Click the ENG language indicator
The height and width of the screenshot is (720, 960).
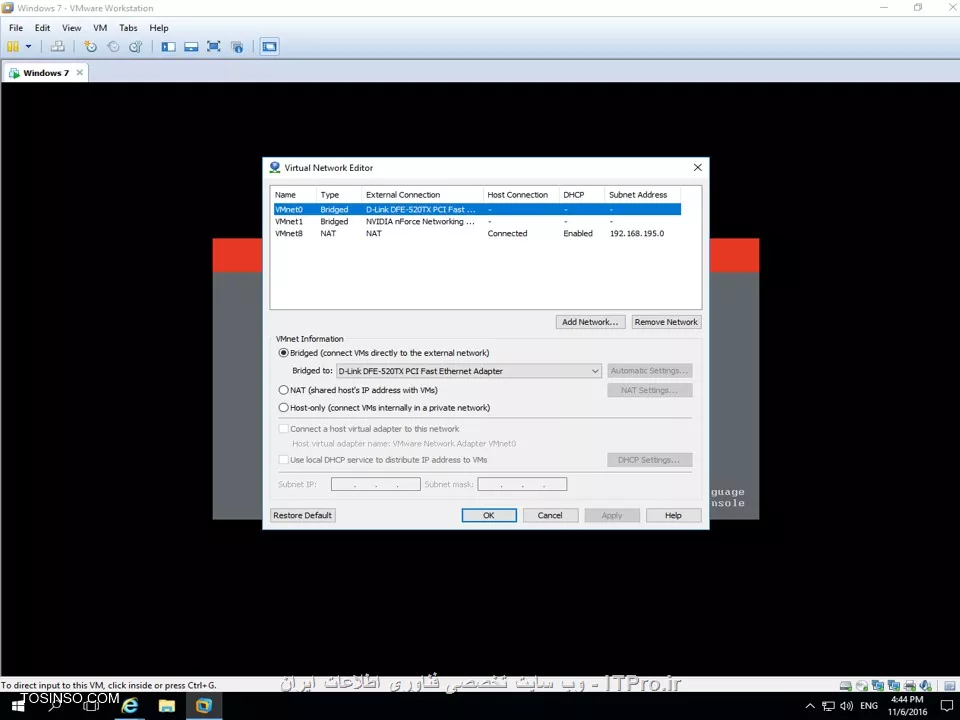point(869,706)
